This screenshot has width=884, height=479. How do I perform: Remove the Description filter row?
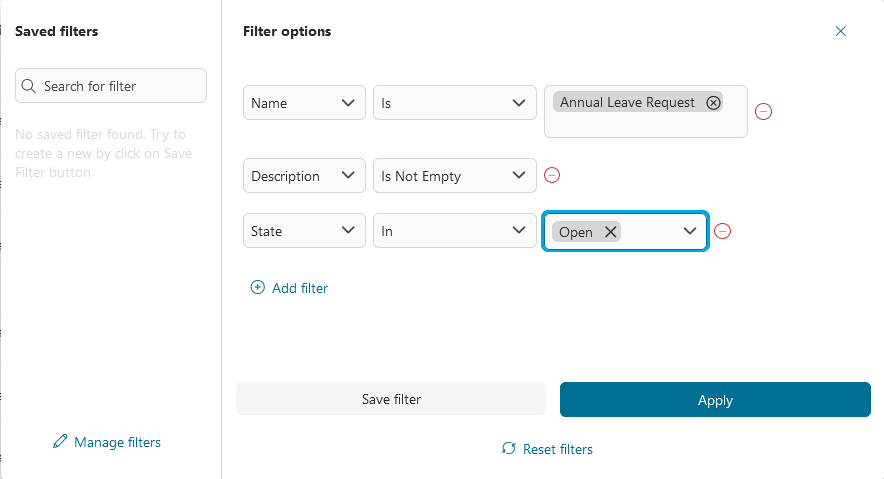tap(552, 175)
